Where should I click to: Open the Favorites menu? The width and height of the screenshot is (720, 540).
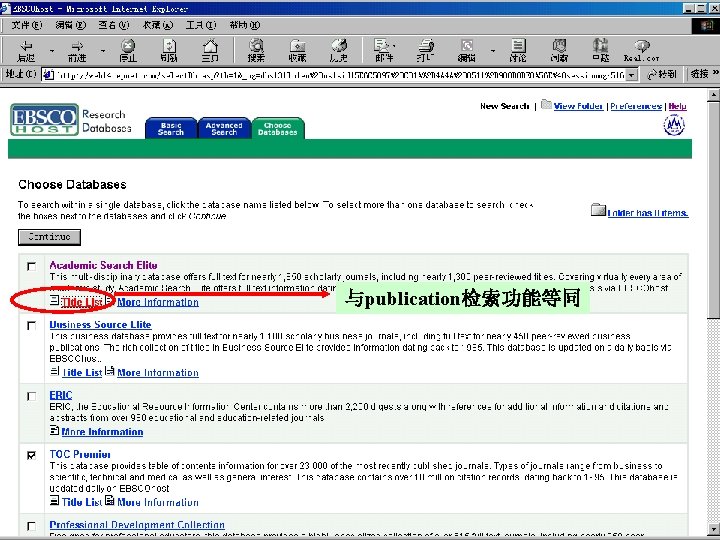(158, 25)
